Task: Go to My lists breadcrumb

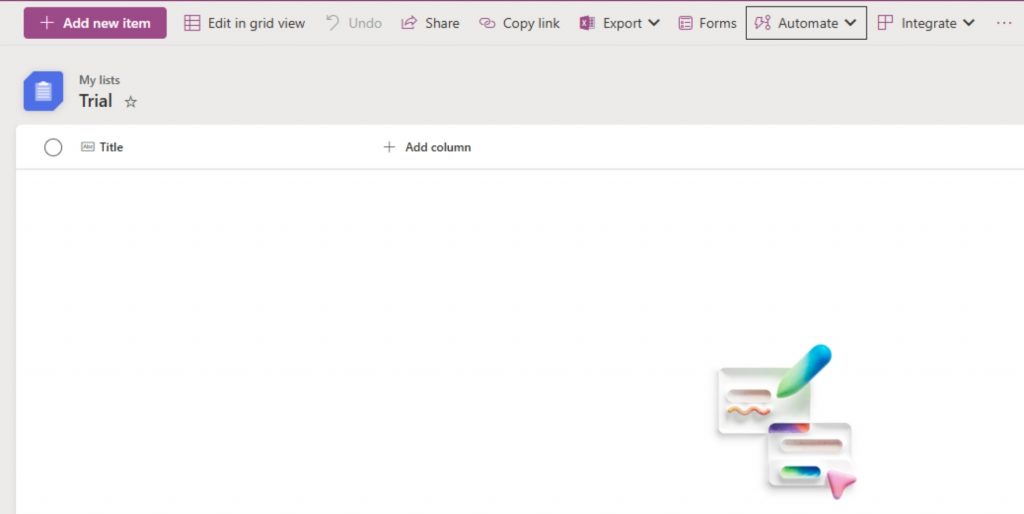Action: pyautogui.click(x=99, y=80)
